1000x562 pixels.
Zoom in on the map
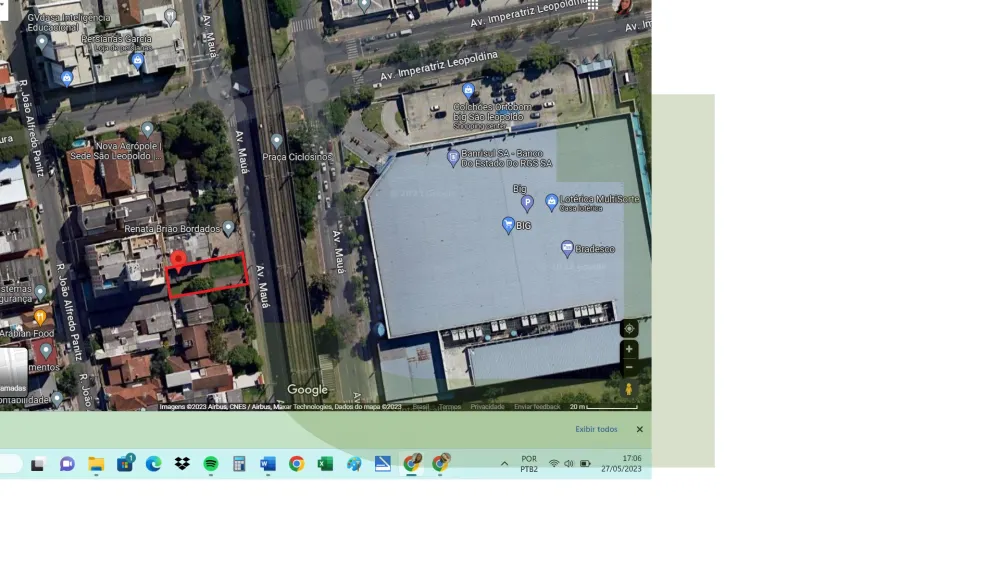[x=629, y=350]
